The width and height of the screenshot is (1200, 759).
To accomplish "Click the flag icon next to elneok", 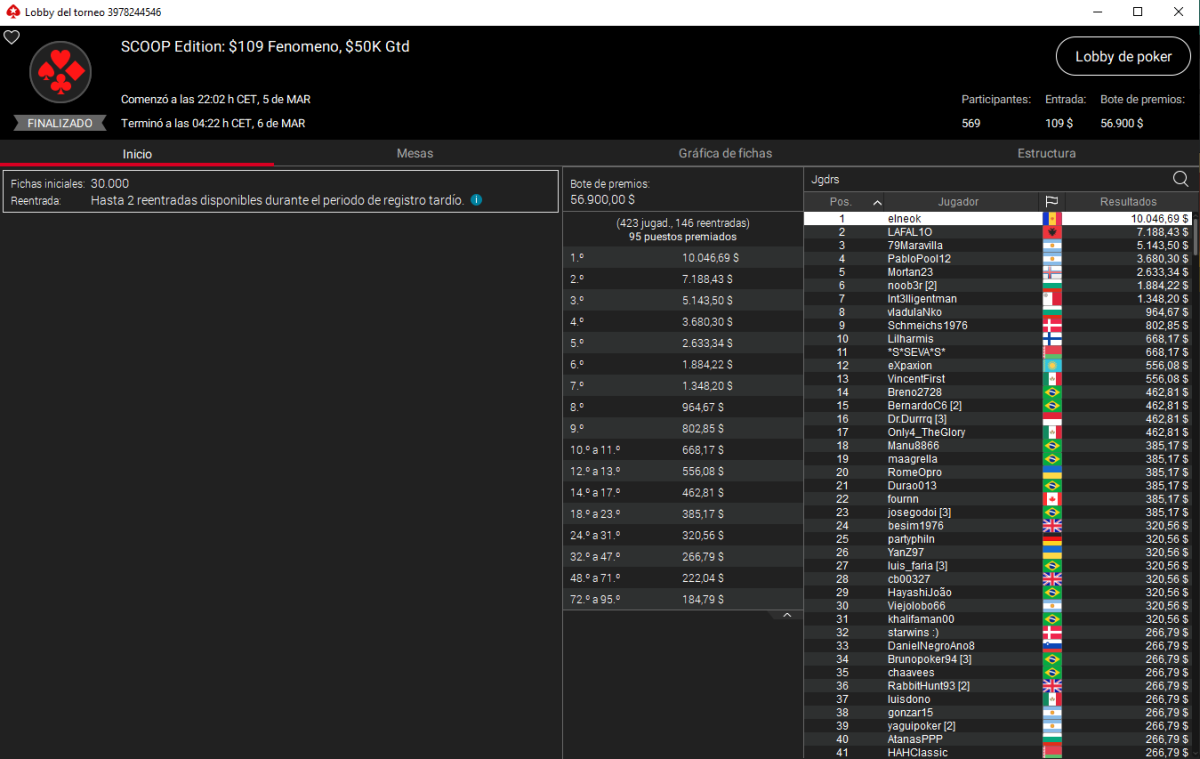I will (x=1051, y=218).
